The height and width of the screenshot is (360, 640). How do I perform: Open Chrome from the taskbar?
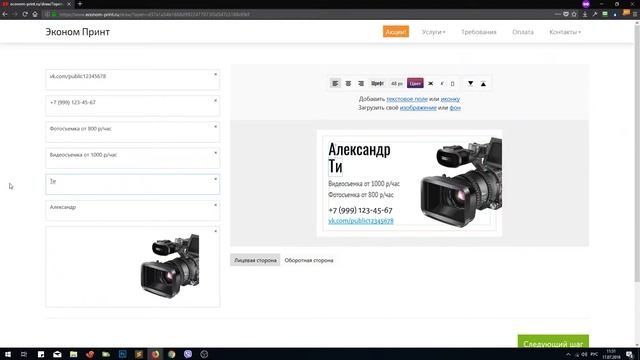[171, 354]
